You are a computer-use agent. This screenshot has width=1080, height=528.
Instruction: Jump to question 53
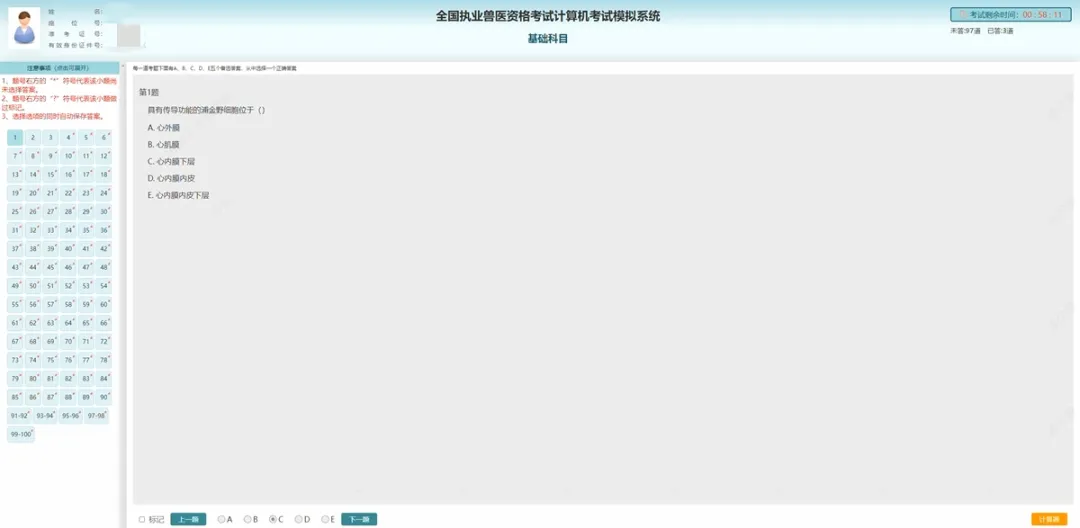point(86,286)
